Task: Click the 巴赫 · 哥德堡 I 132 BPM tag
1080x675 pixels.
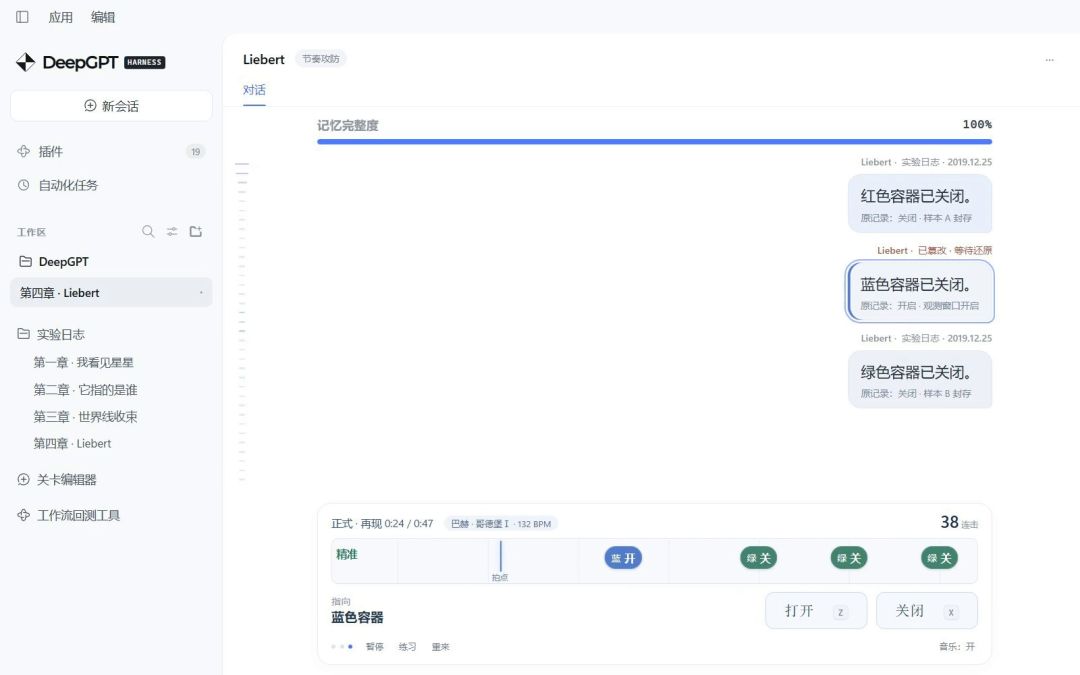Action: point(501,524)
